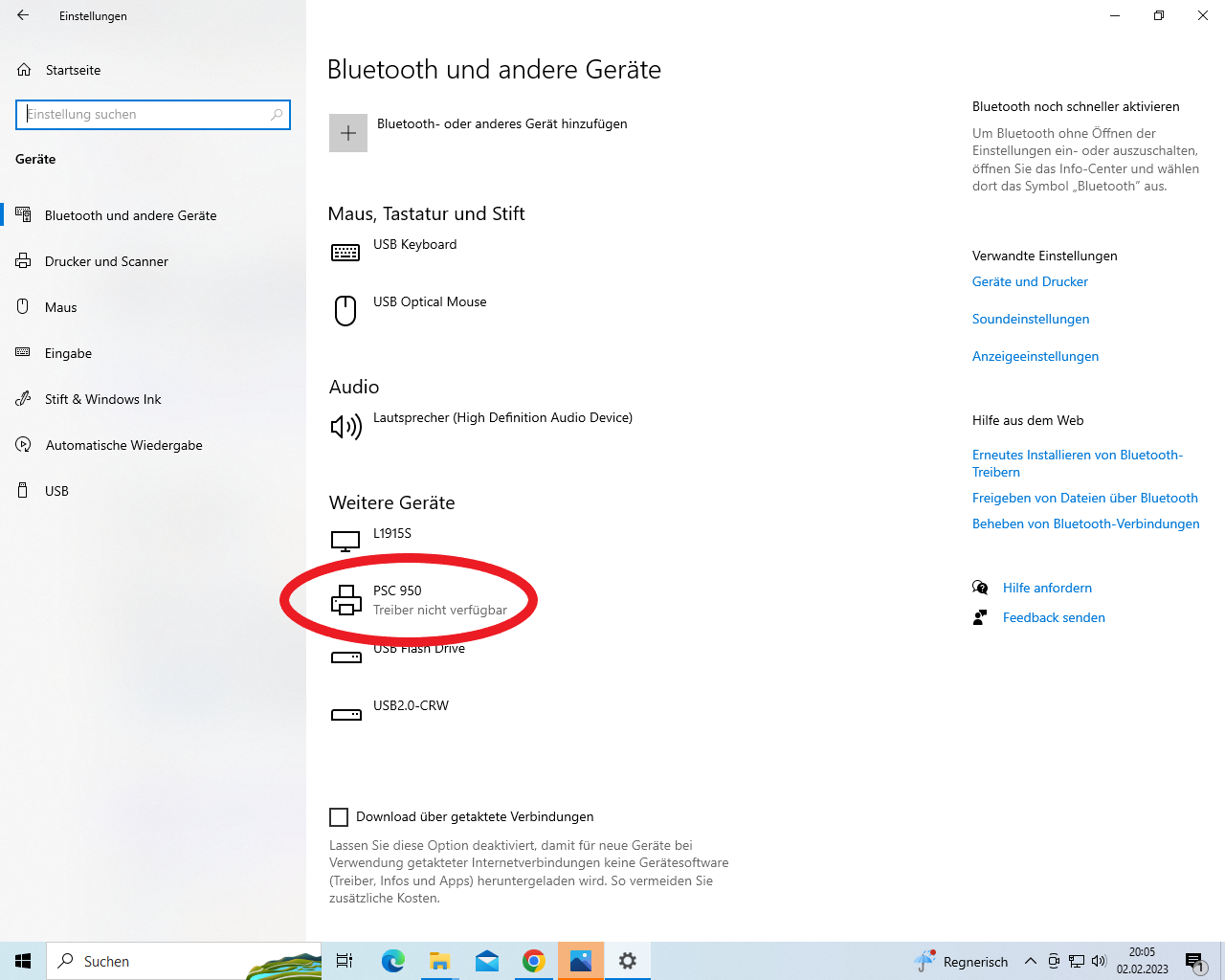Image resolution: width=1225 pixels, height=980 pixels.
Task: Select USB2.0-CRW device name
Action: [411, 705]
